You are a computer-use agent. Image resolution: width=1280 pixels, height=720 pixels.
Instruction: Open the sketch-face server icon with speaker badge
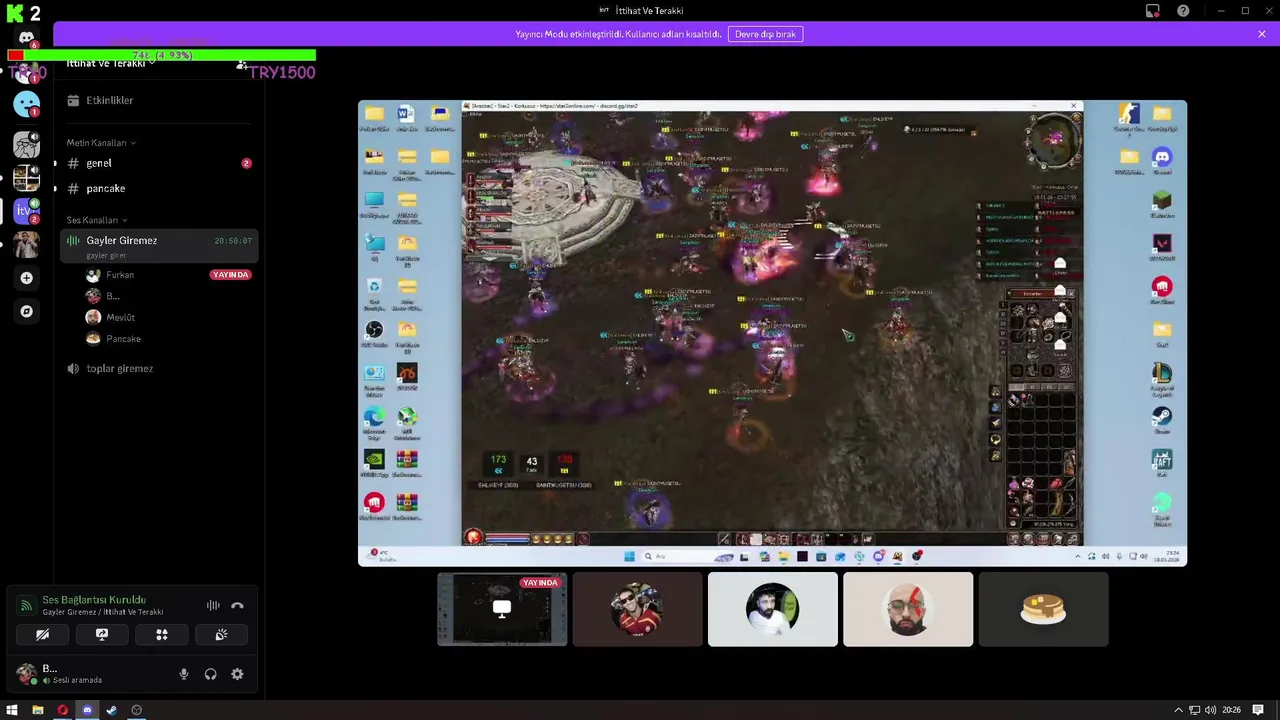[27, 144]
